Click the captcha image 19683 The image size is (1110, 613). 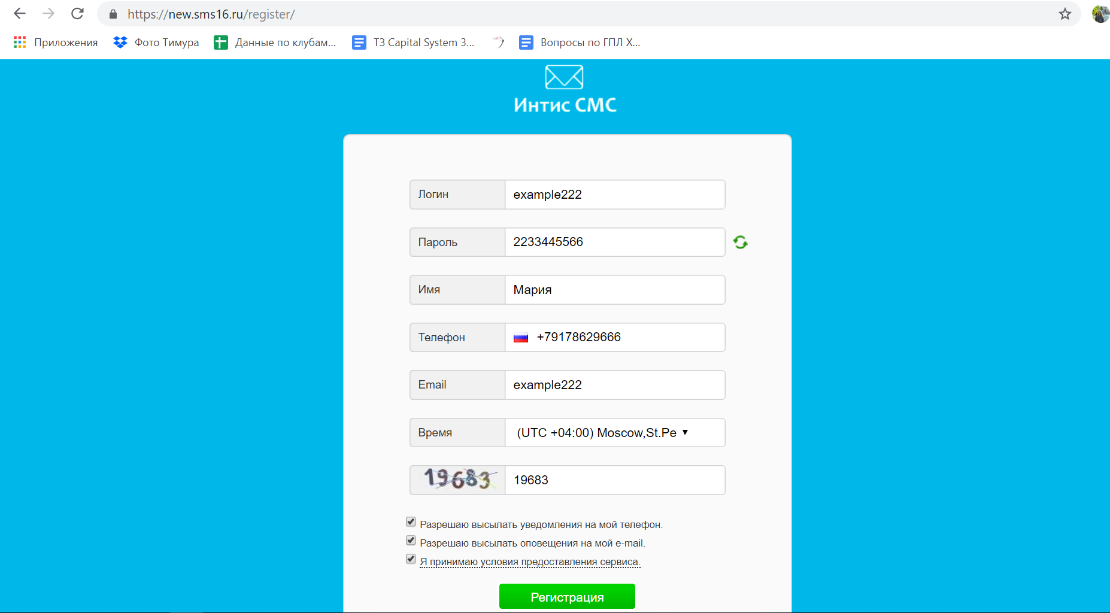457,480
